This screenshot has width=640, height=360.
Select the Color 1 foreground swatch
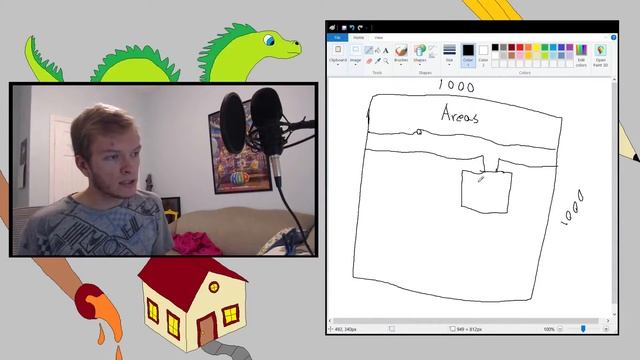click(x=468, y=55)
